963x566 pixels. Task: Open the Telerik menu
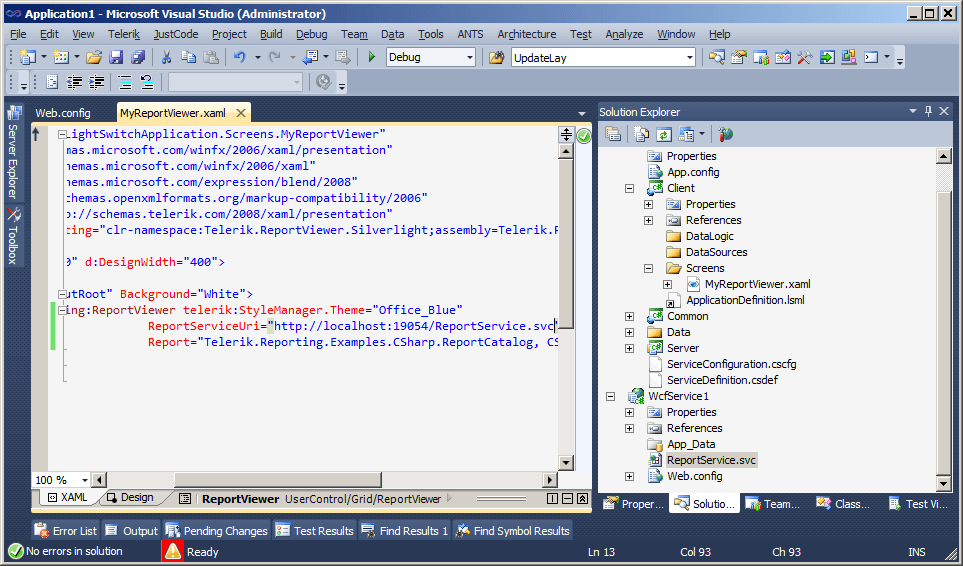[x=124, y=34]
